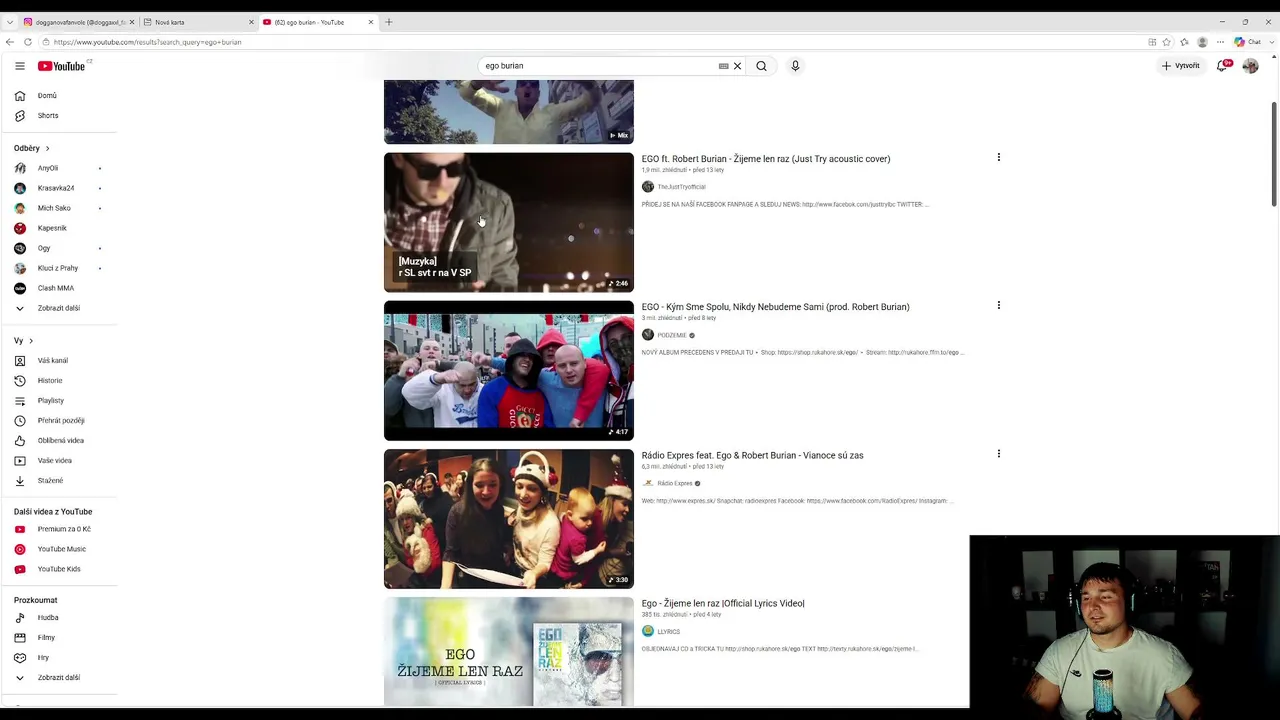
Task: Start voice search with the microphone
Action: click(795, 66)
